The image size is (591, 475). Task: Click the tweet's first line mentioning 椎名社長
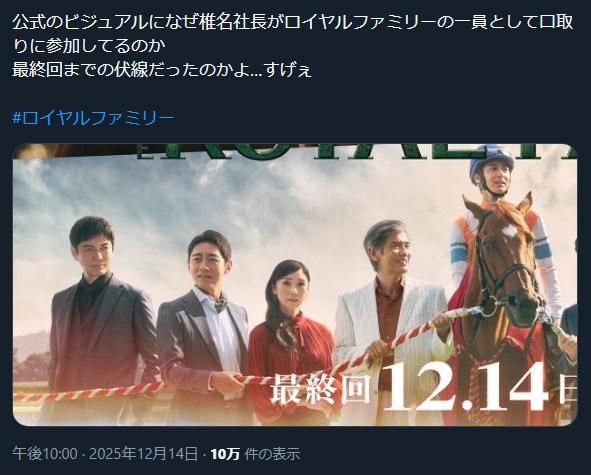point(293,23)
